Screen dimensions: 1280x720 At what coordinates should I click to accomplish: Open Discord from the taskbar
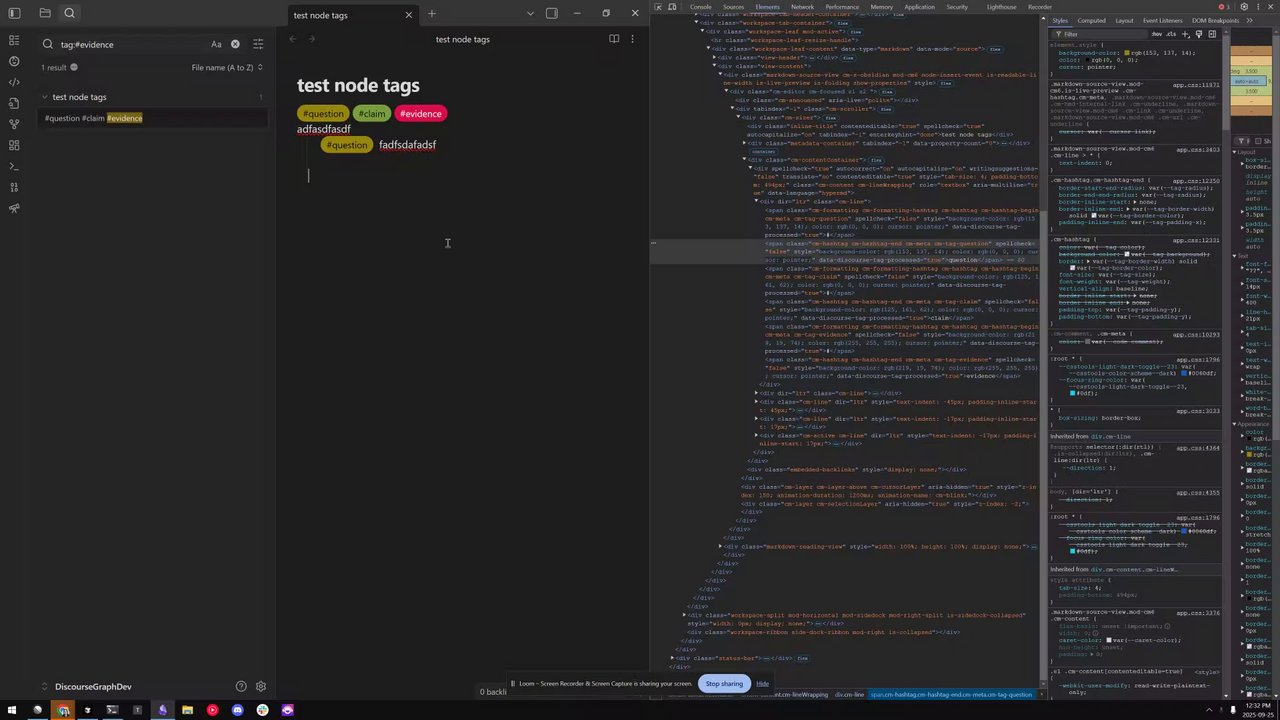click(x=237, y=710)
